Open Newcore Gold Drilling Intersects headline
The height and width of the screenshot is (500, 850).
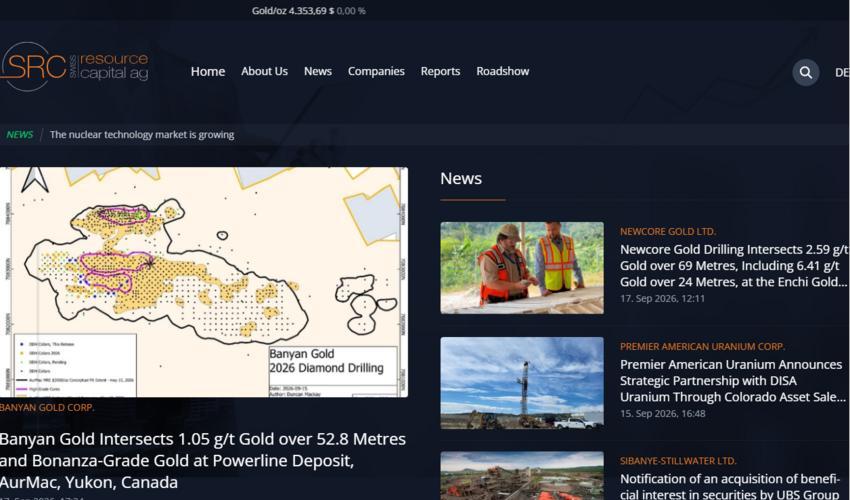click(x=734, y=265)
